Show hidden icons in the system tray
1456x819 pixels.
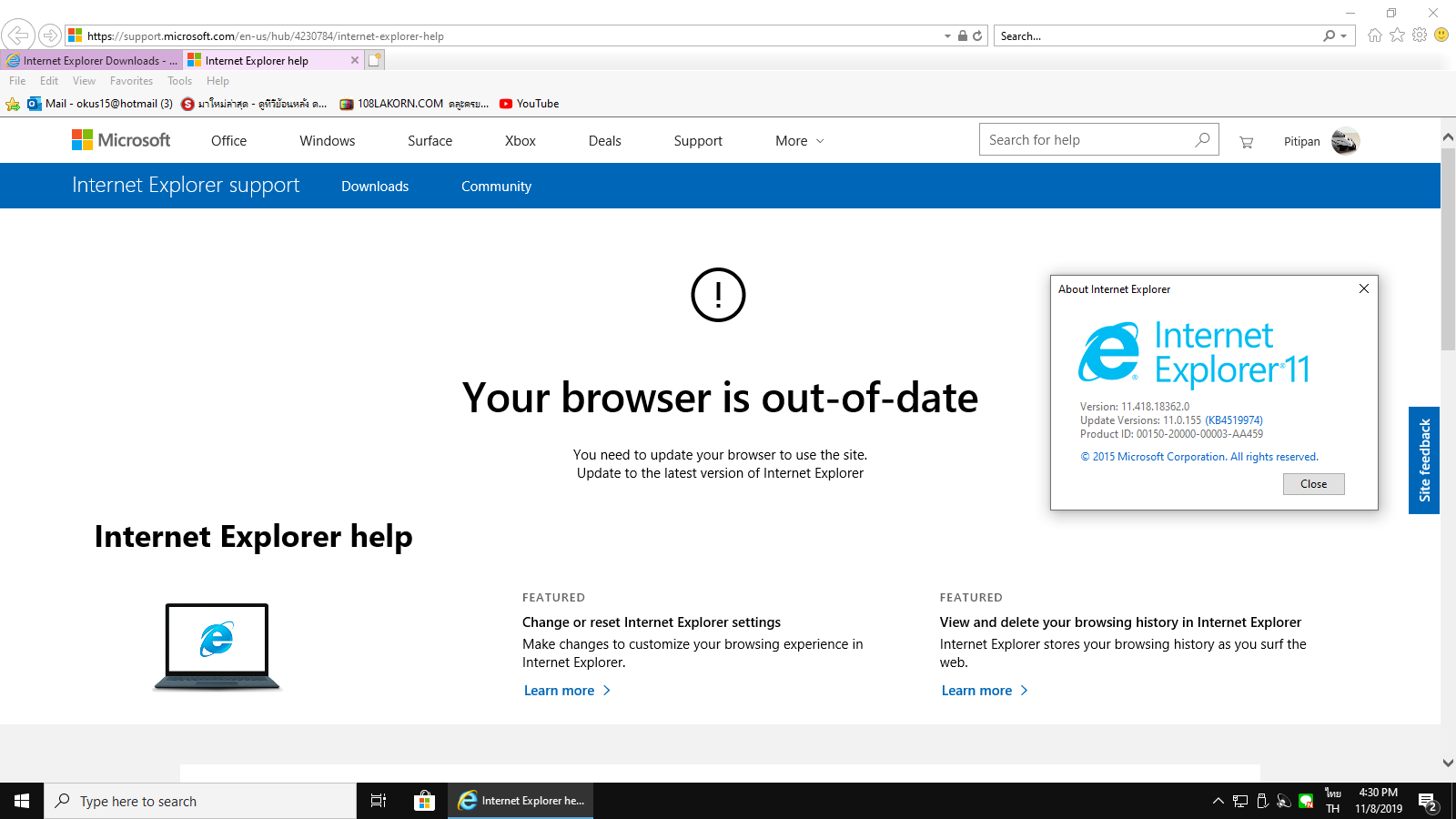point(1218,801)
